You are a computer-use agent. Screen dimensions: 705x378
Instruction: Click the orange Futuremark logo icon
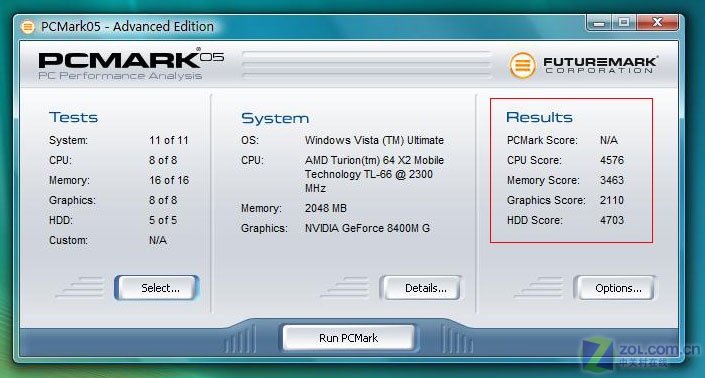pos(522,65)
